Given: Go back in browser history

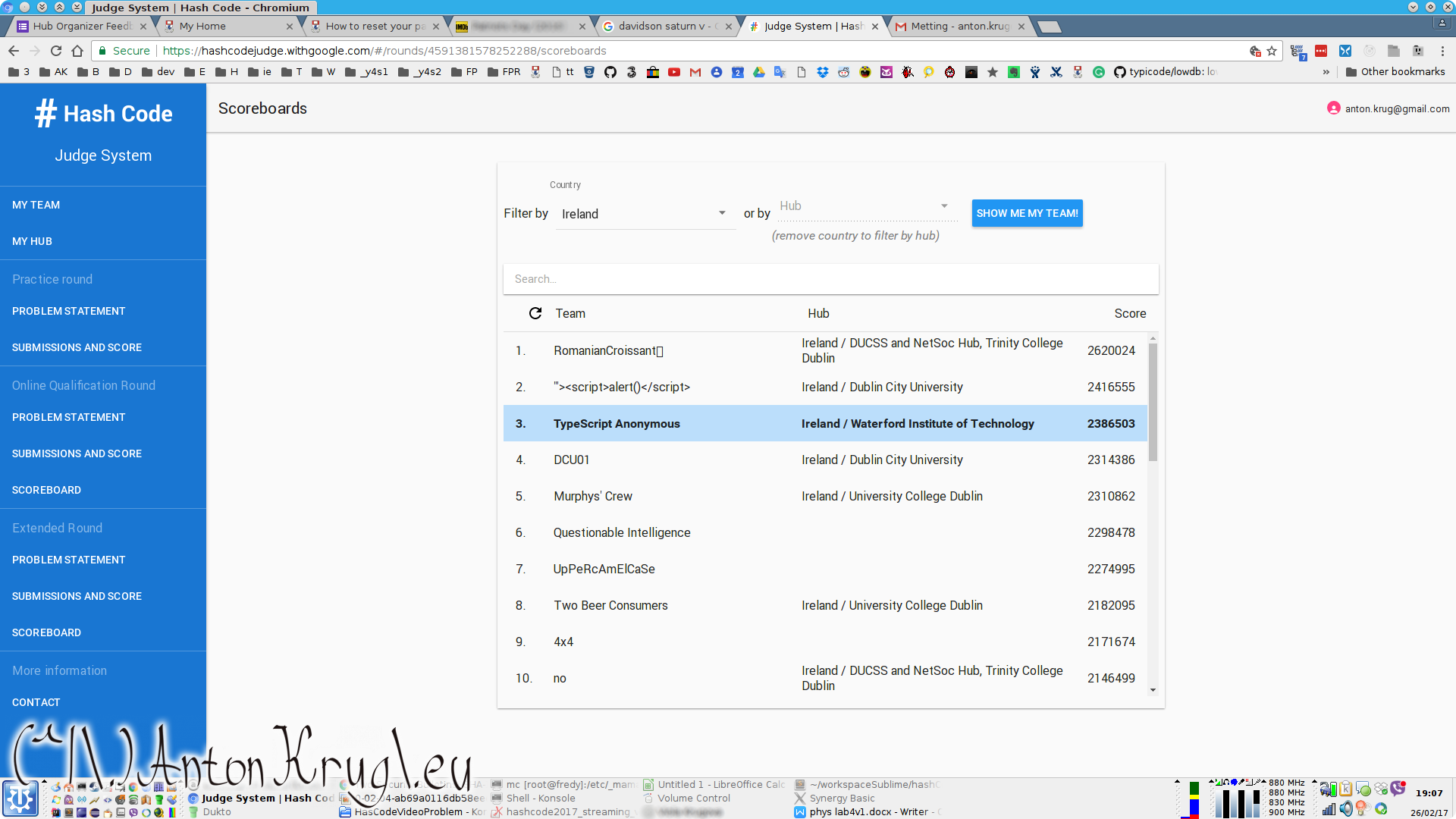Looking at the screenshot, I should pos(14,51).
